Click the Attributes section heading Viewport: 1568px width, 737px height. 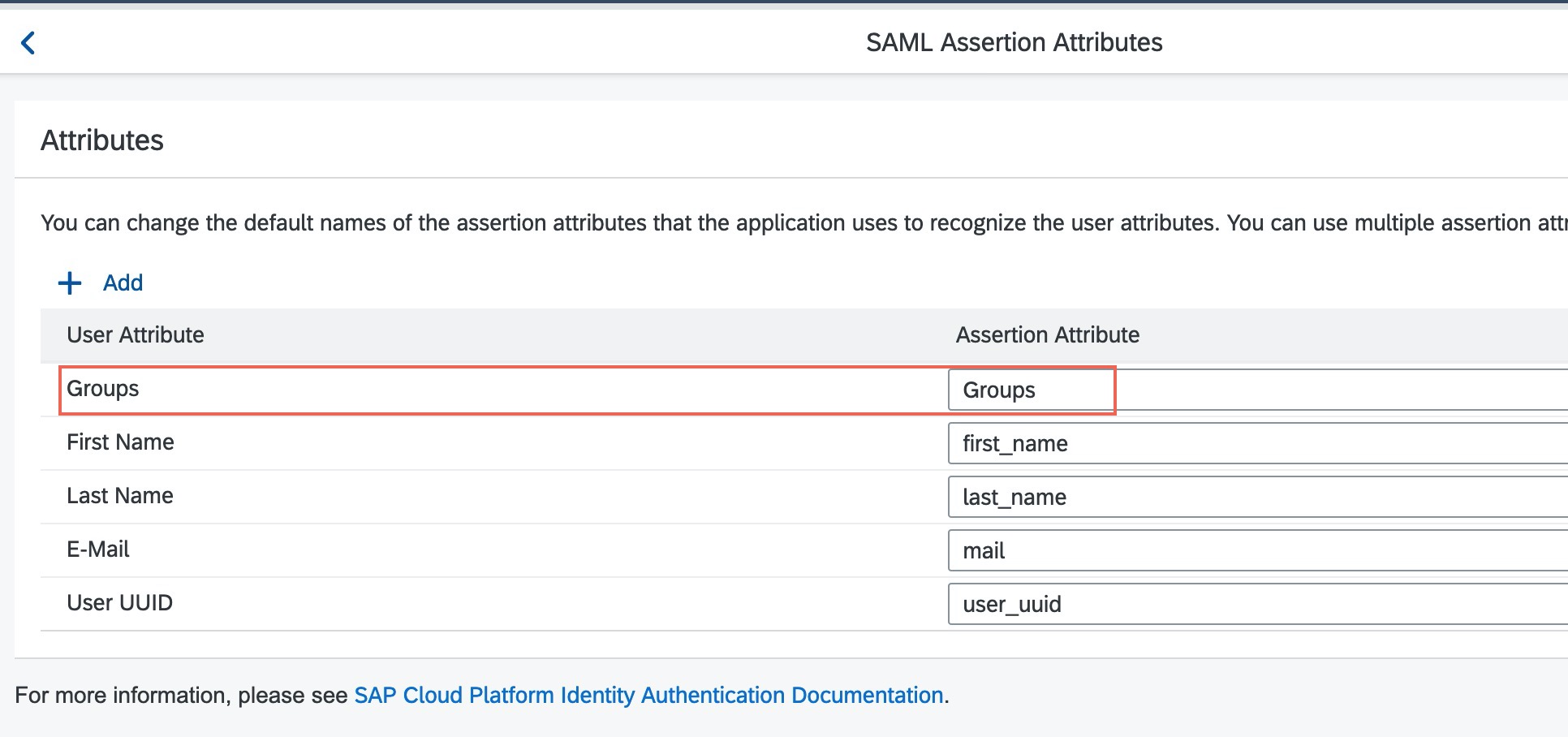pos(102,140)
